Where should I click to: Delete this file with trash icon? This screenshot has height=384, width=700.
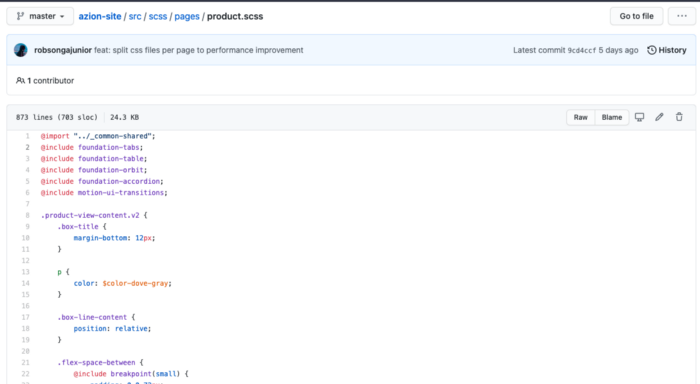(x=679, y=117)
